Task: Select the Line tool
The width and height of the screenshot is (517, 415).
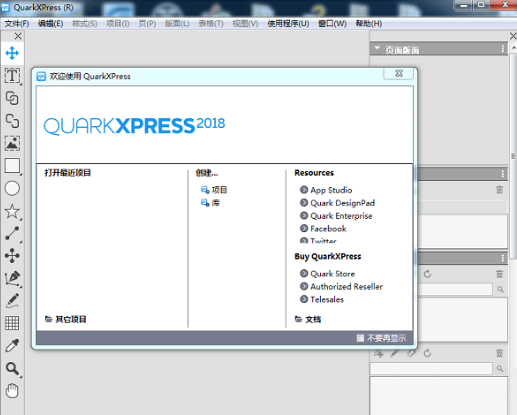Action: click(x=12, y=233)
